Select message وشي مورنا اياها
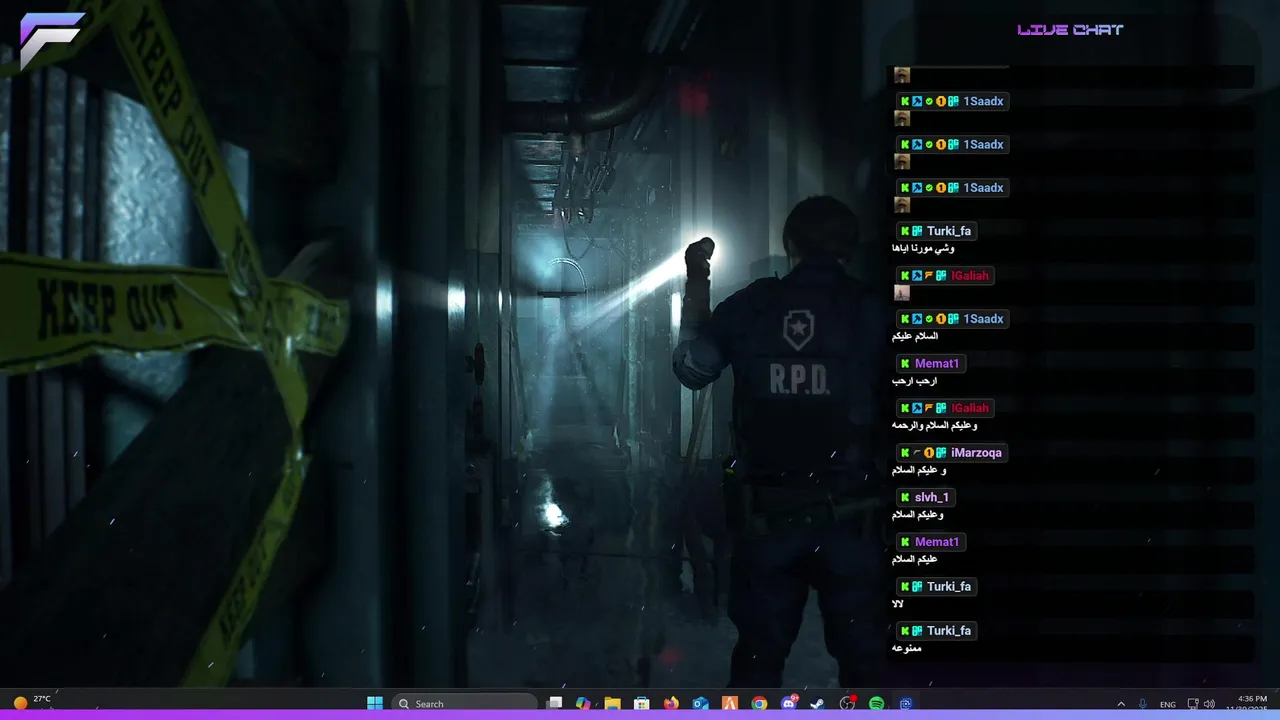Image resolution: width=1280 pixels, height=720 pixels. coord(923,248)
